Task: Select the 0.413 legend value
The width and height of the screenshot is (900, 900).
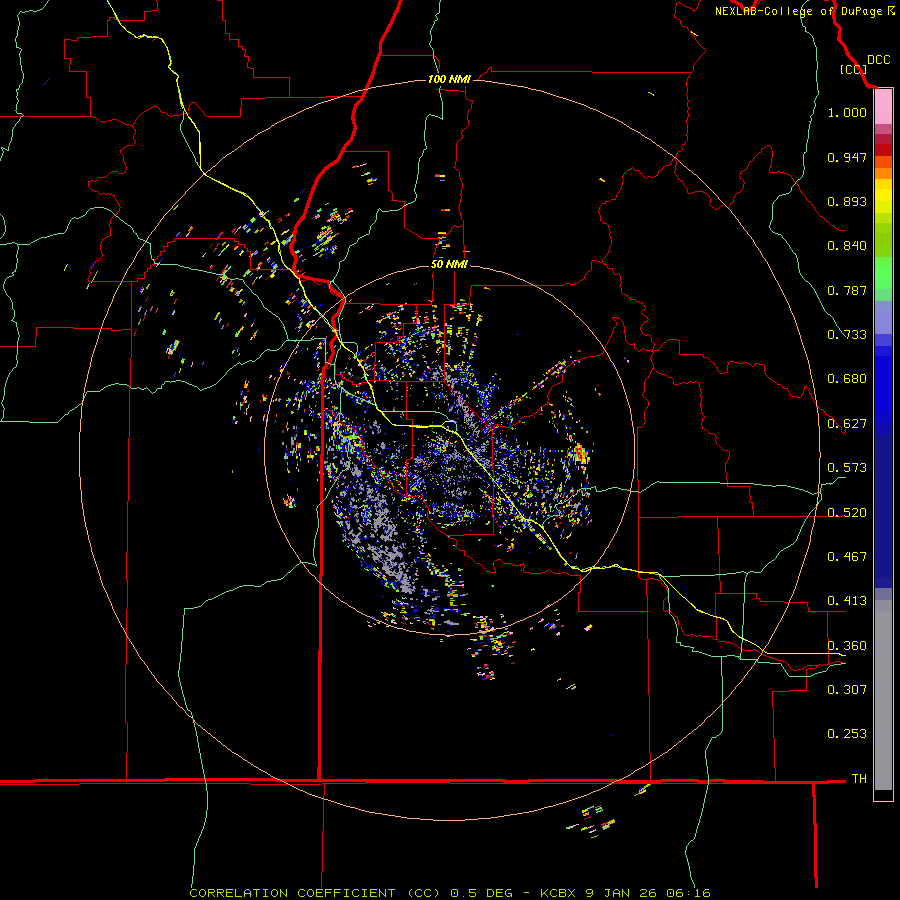Action: 847,601
